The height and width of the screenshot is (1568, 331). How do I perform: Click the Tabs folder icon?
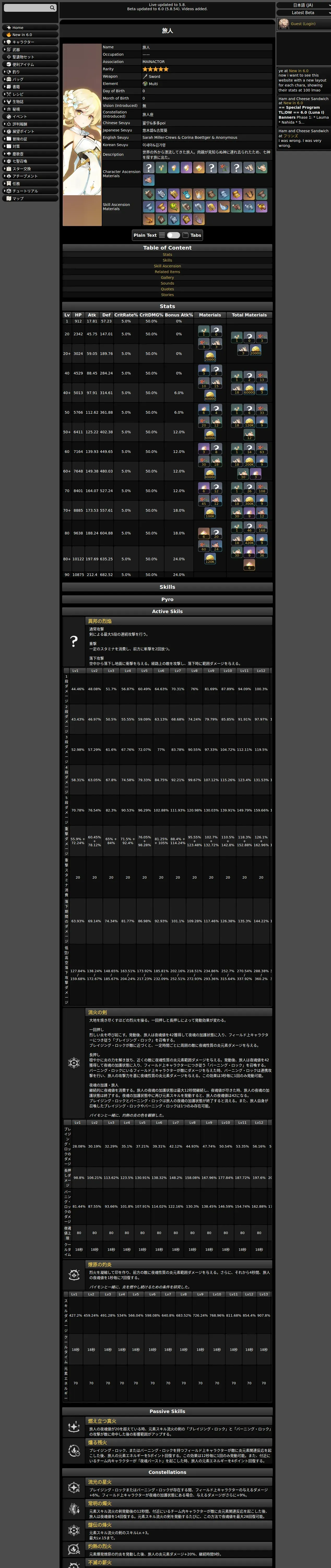click(185, 235)
